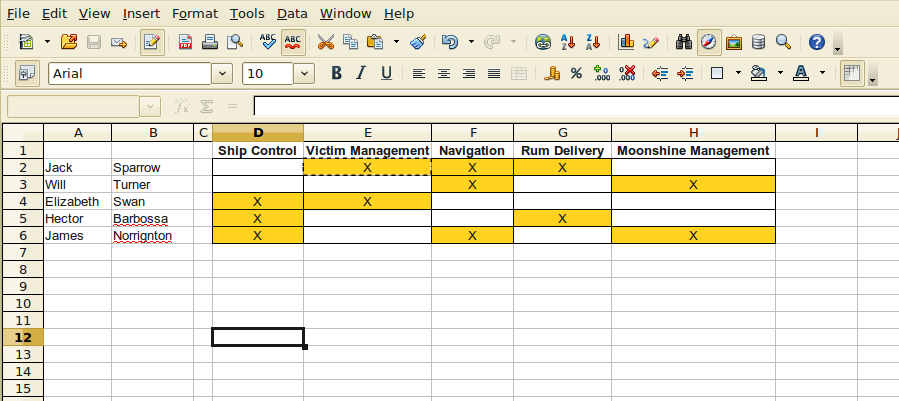Expand the Font Size dropdown arrow
The width and height of the screenshot is (899, 401).
pyautogui.click(x=304, y=73)
